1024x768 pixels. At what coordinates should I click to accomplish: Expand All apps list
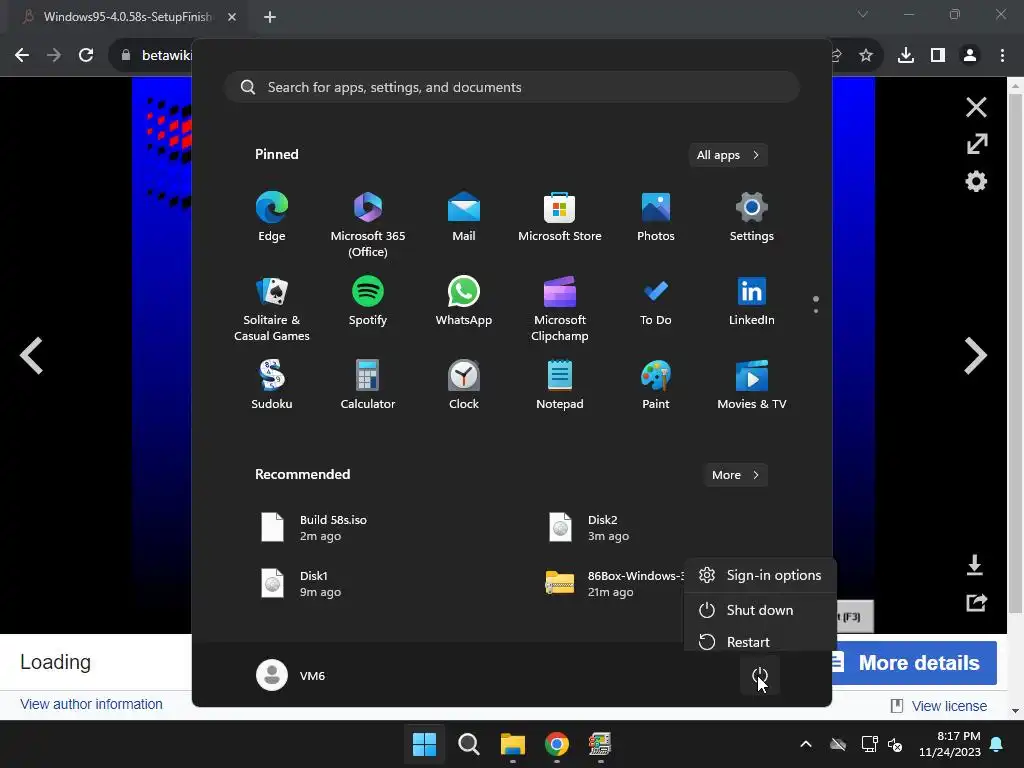coord(728,155)
